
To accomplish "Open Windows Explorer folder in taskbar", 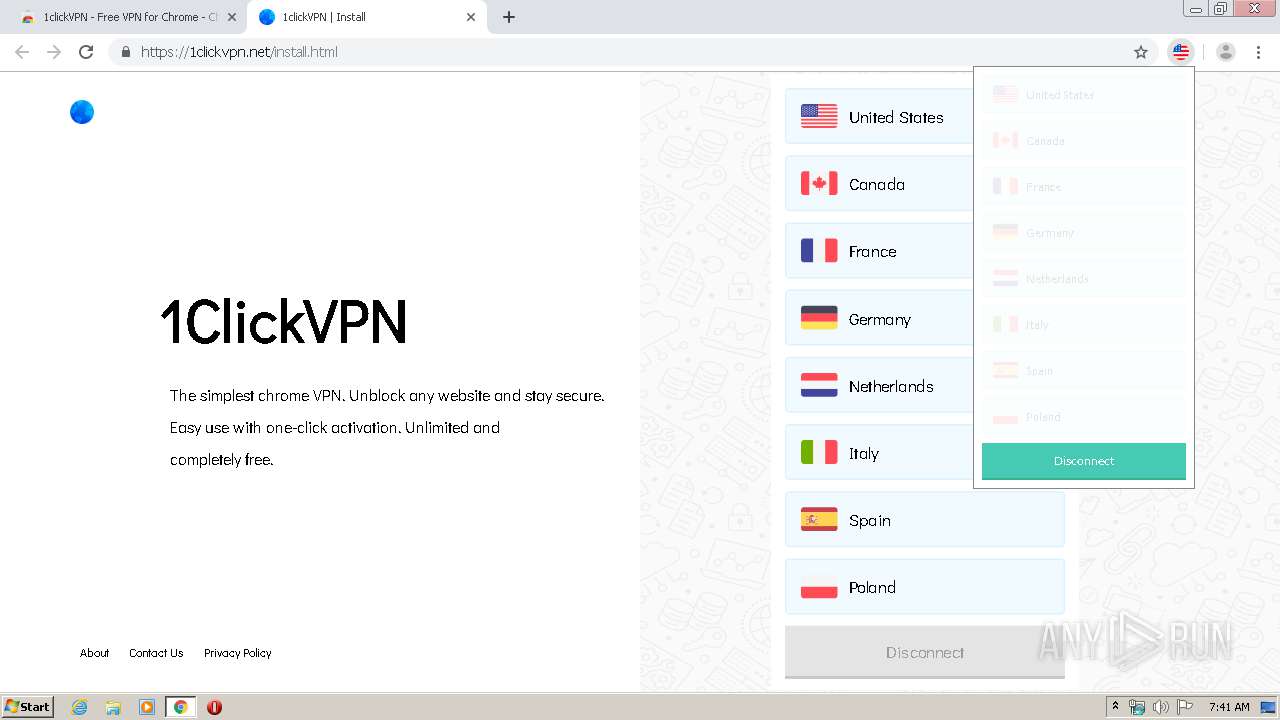I will [x=113, y=707].
